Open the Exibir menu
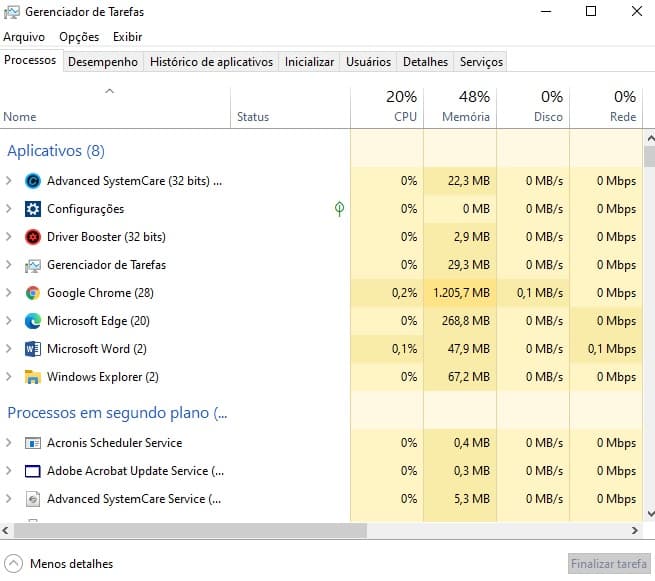The height and width of the screenshot is (581, 655). pos(127,37)
